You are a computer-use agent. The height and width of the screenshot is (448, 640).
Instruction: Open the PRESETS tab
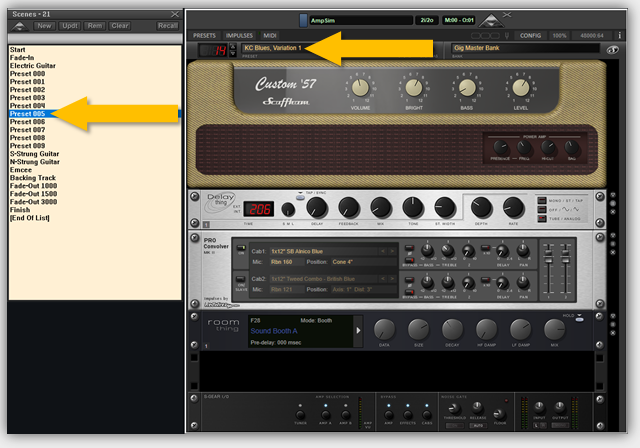pos(205,35)
